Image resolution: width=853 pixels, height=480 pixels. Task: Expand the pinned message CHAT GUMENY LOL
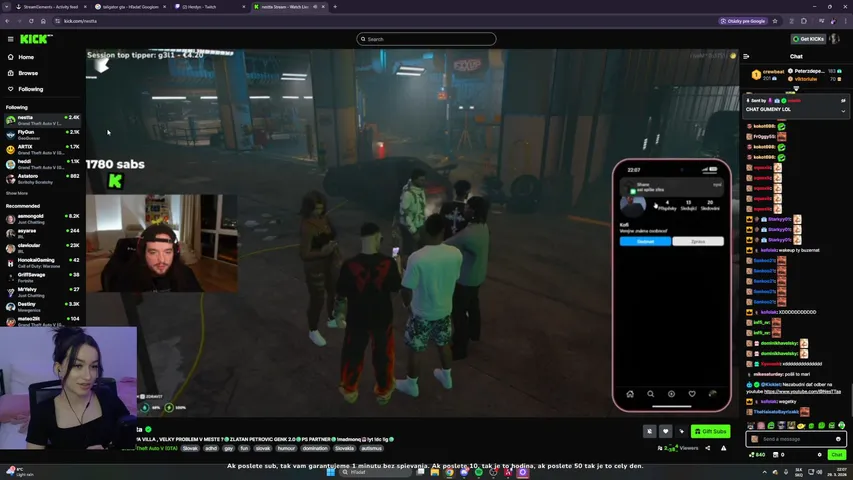coord(843,110)
